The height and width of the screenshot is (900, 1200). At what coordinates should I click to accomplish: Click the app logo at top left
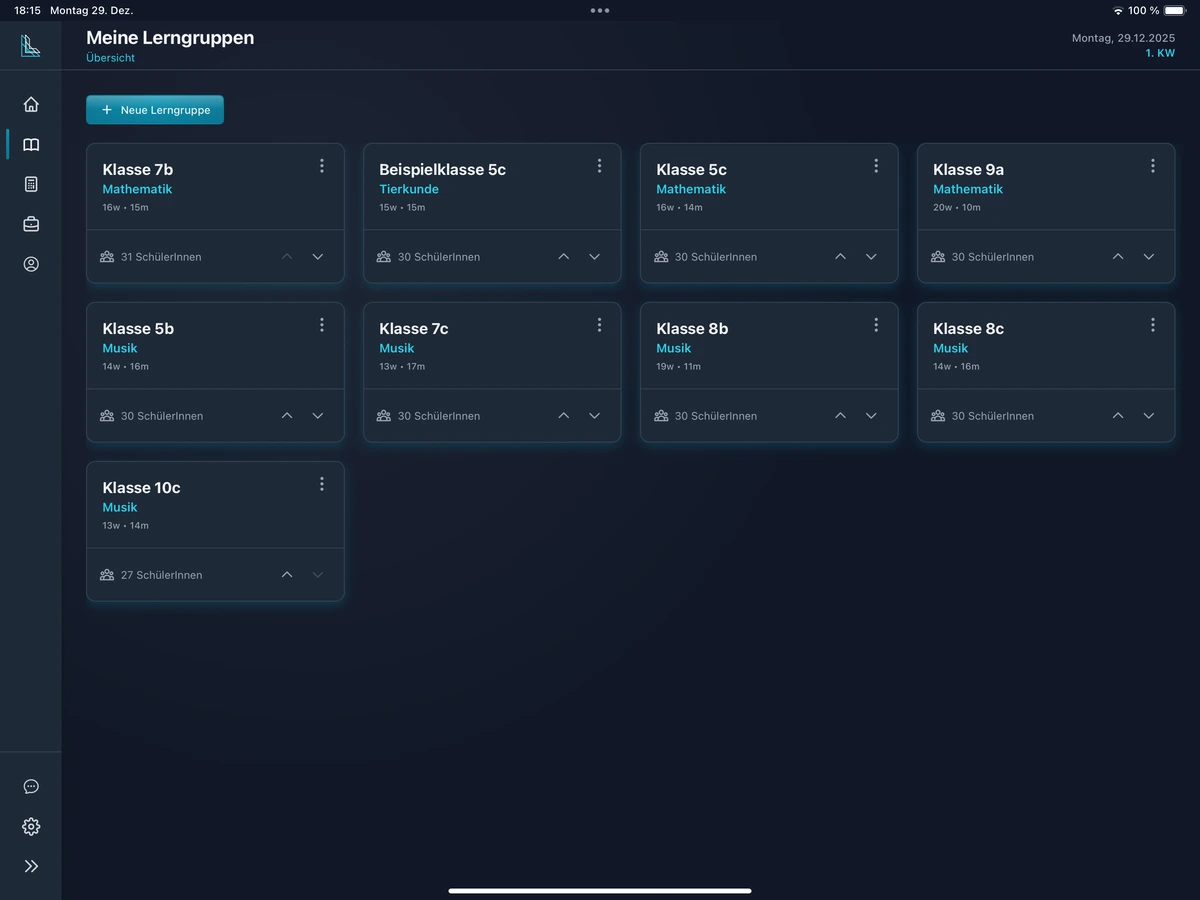(31, 45)
